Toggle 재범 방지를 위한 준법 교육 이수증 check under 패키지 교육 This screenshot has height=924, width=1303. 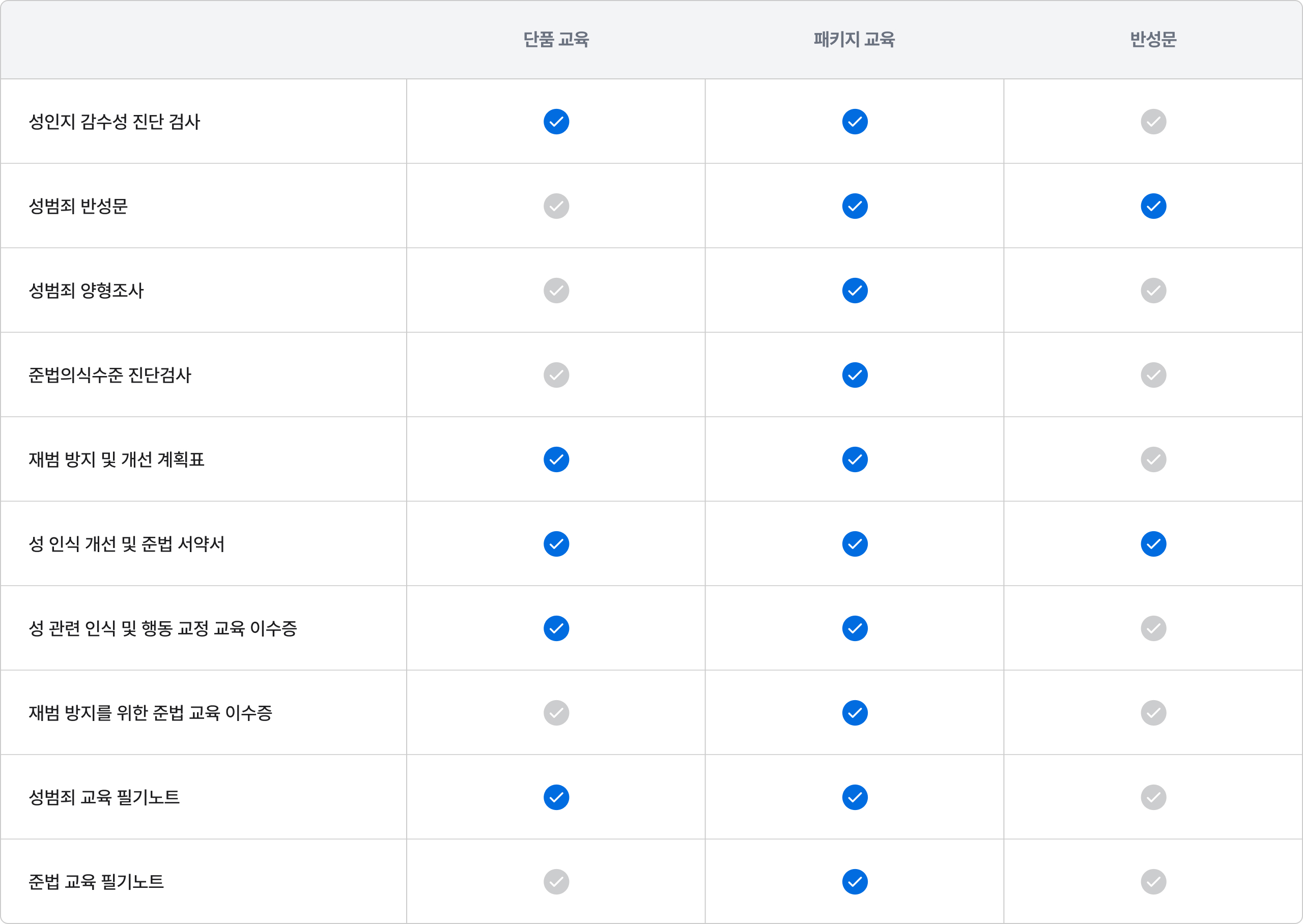click(855, 712)
